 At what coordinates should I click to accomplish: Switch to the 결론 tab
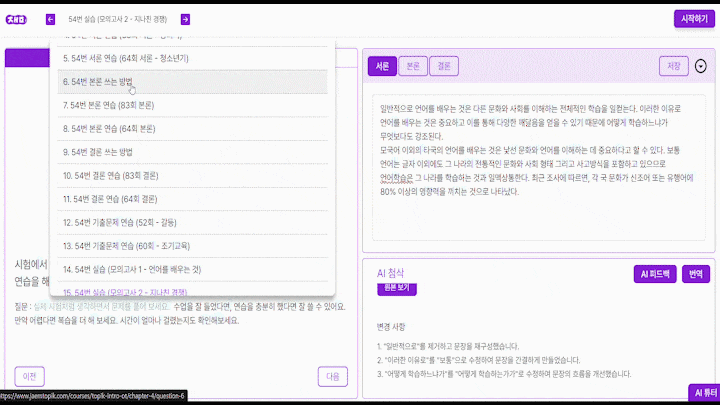click(443, 66)
